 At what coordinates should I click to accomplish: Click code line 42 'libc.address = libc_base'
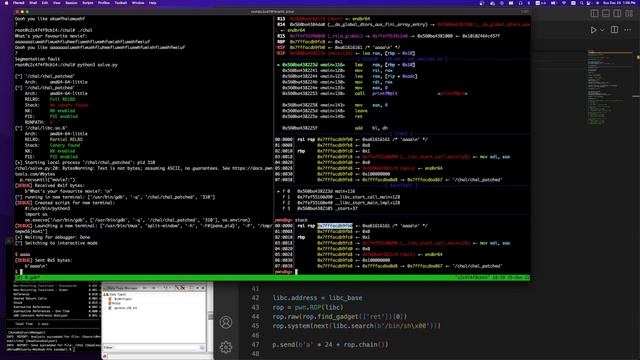(317, 298)
